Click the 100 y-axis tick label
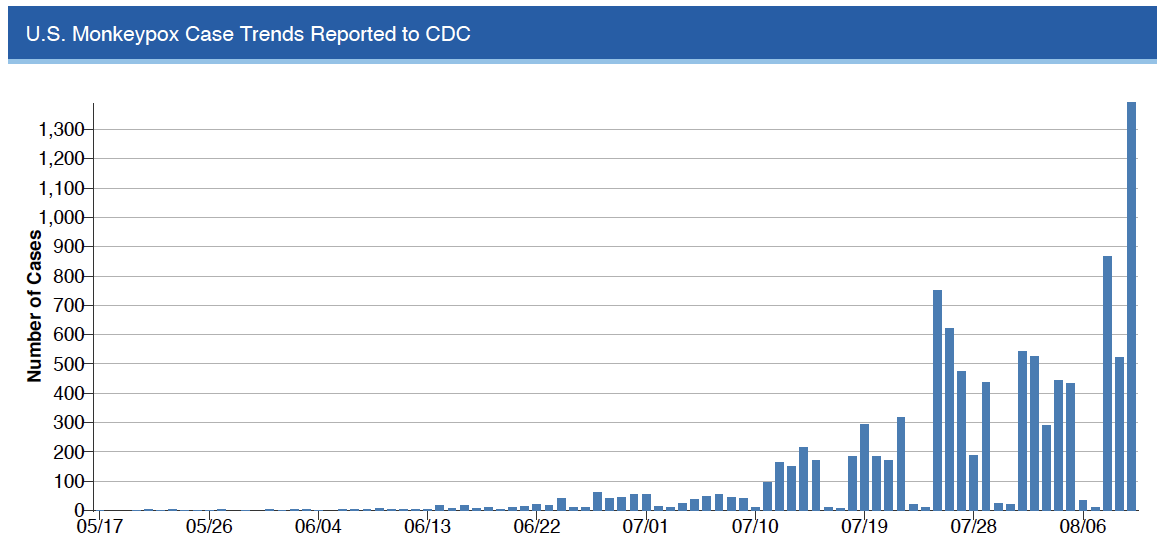The height and width of the screenshot is (554, 1158). 70,481
